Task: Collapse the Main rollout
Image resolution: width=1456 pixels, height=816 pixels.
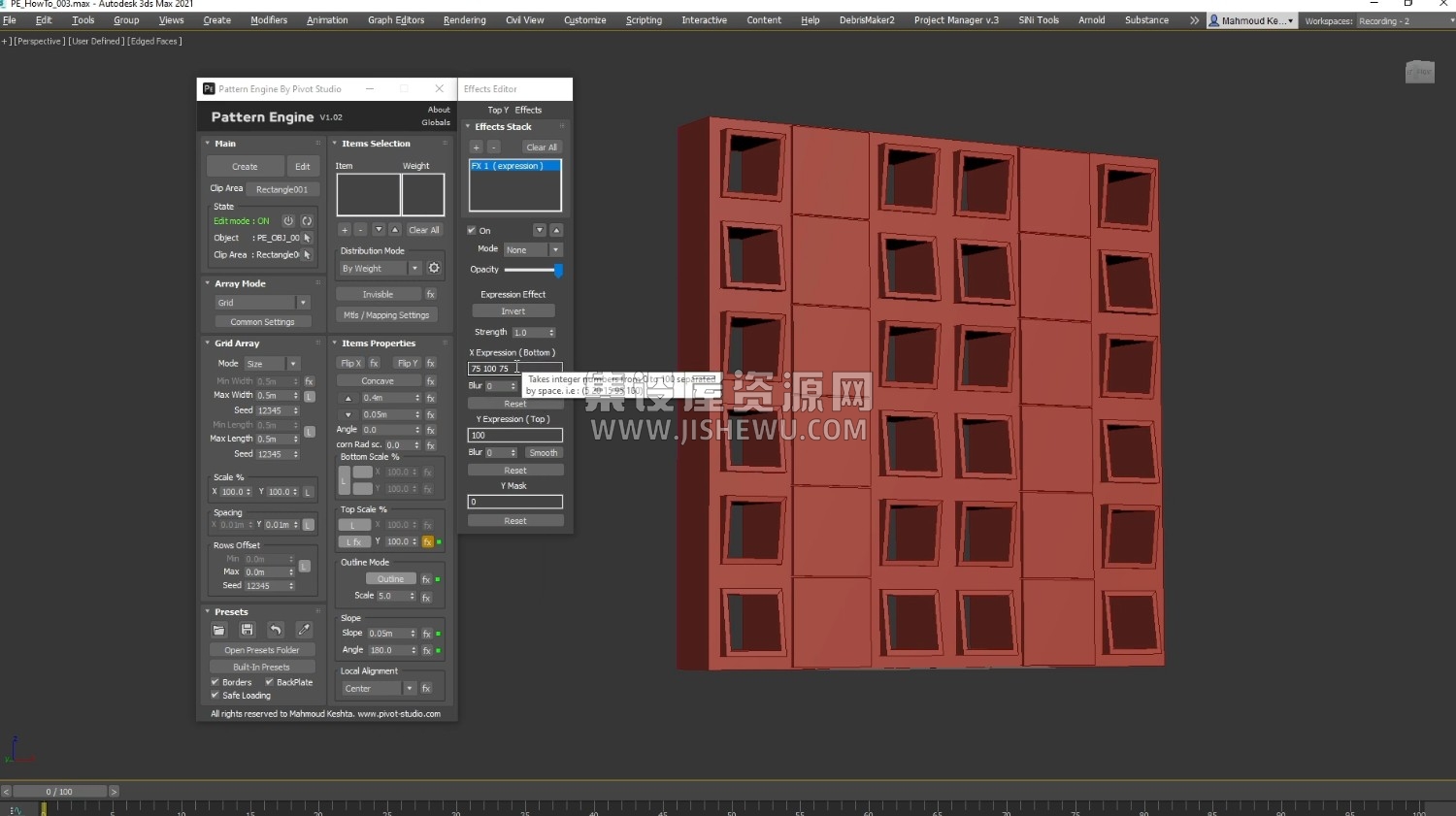Action: [208, 144]
